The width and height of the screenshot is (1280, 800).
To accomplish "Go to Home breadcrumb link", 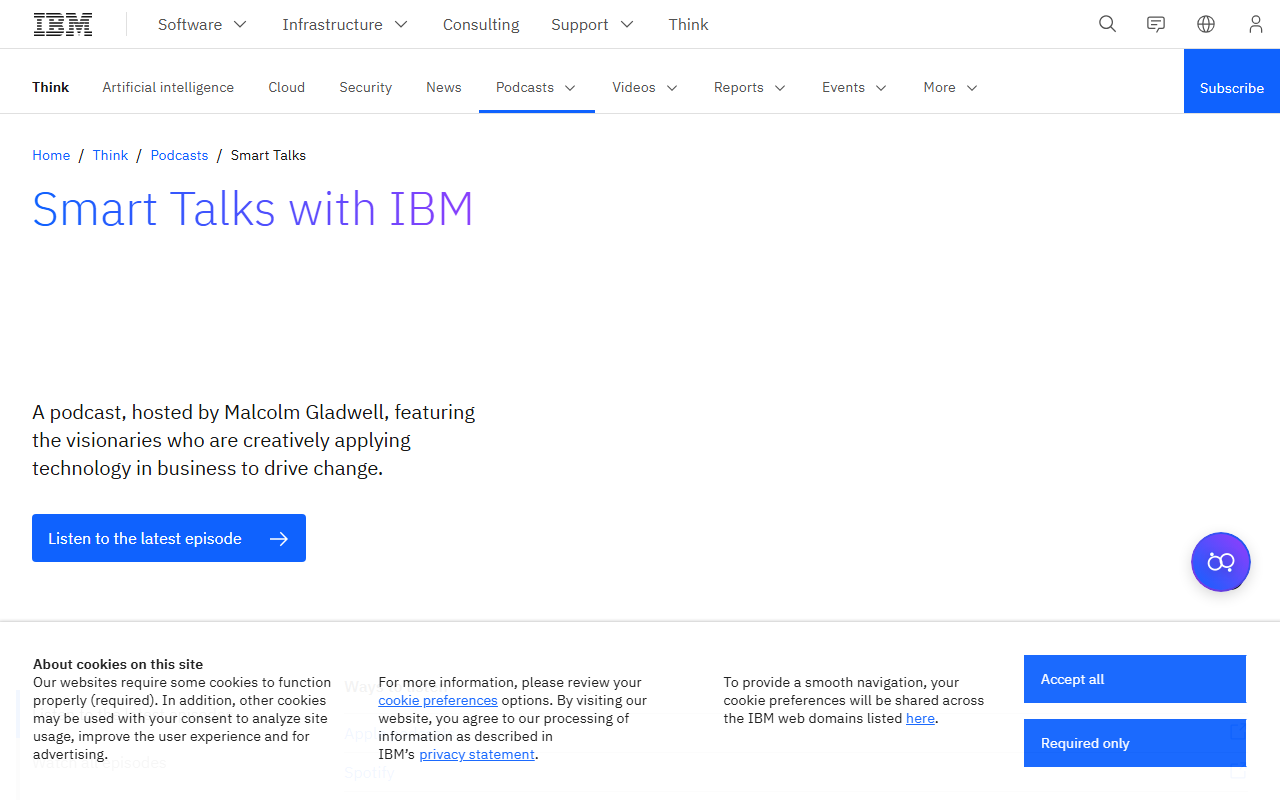I will 51,155.
